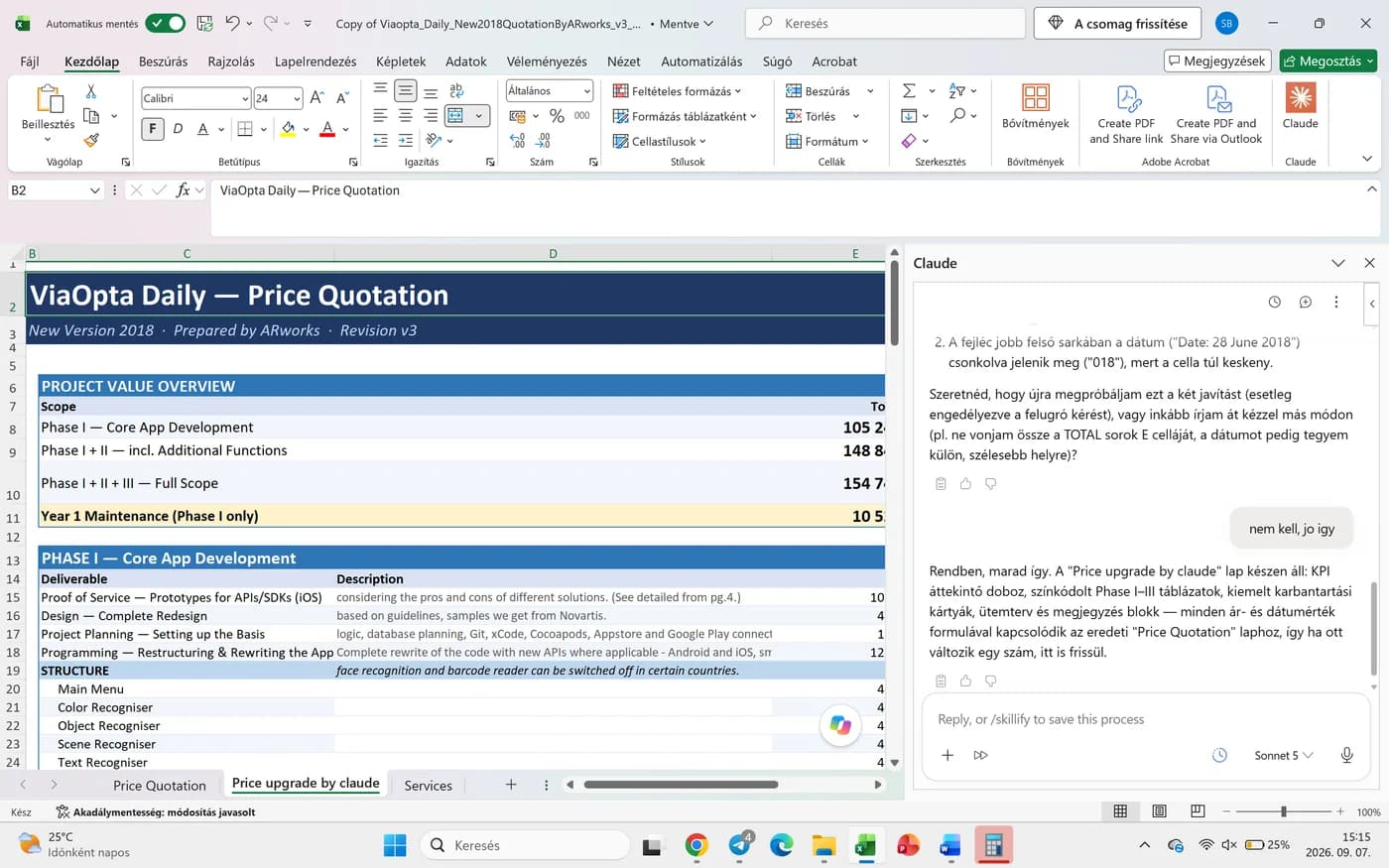Image resolution: width=1389 pixels, height=868 pixels.
Task: Open Bővítmények add-ins
Action: 1035,107
